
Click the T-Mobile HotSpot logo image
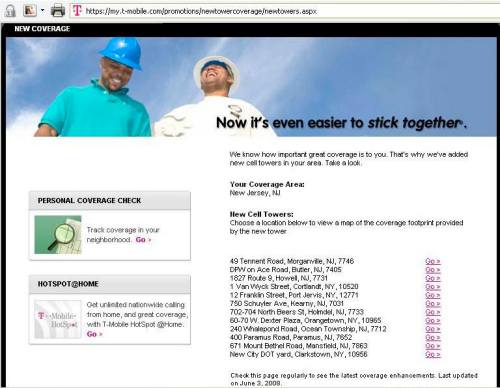(58, 320)
